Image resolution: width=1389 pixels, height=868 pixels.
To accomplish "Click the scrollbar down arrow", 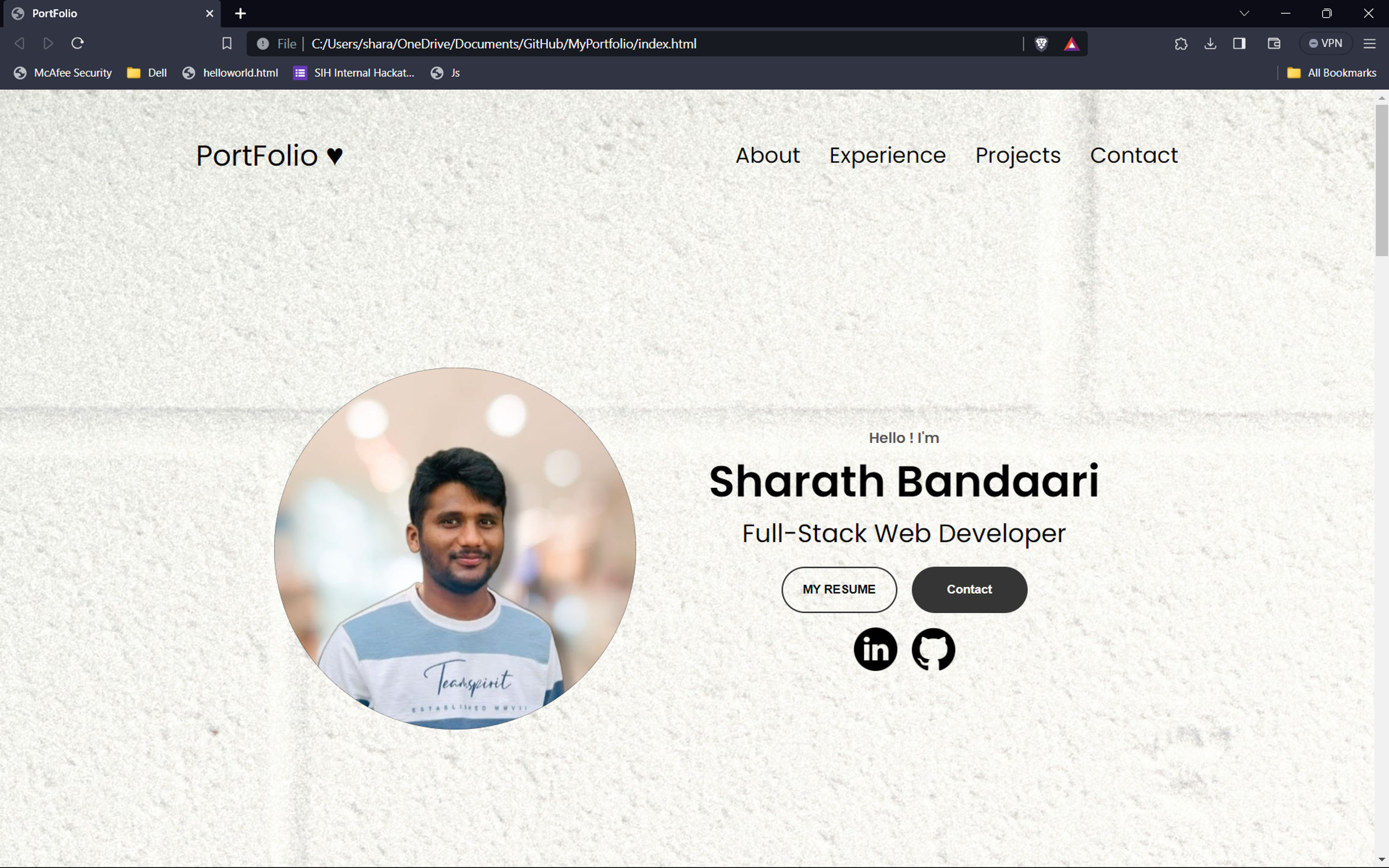I will coord(1381,860).
